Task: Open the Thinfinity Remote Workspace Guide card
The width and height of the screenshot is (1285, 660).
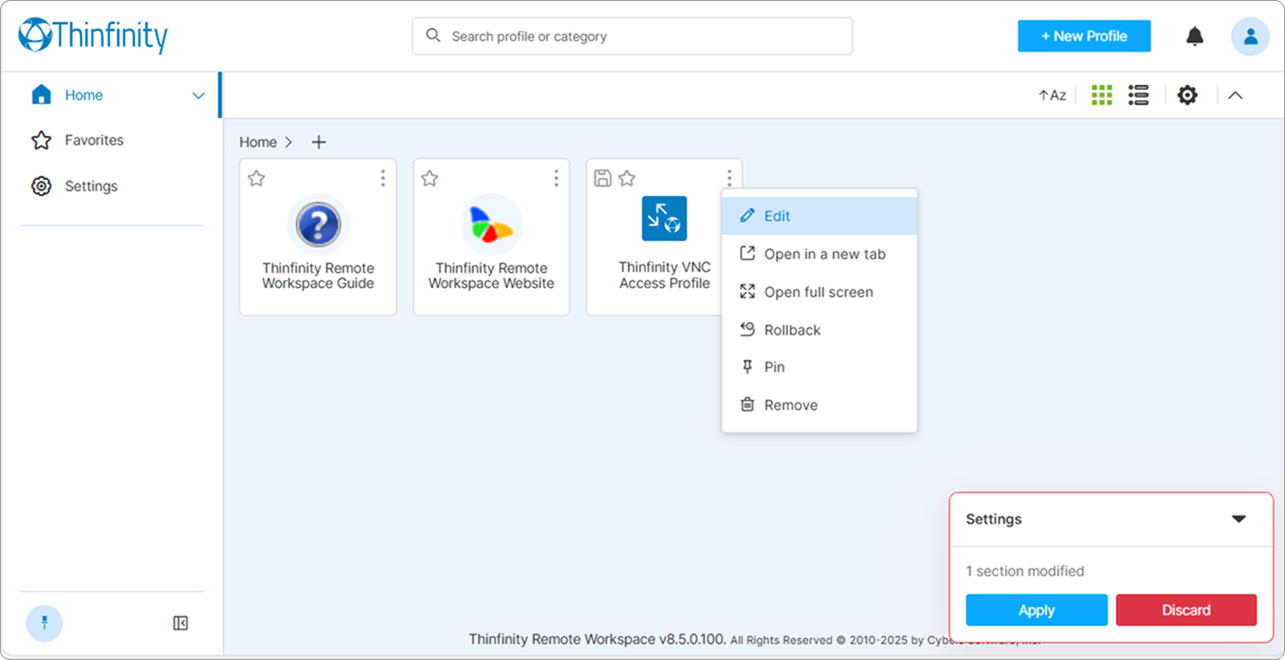Action: point(318,237)
